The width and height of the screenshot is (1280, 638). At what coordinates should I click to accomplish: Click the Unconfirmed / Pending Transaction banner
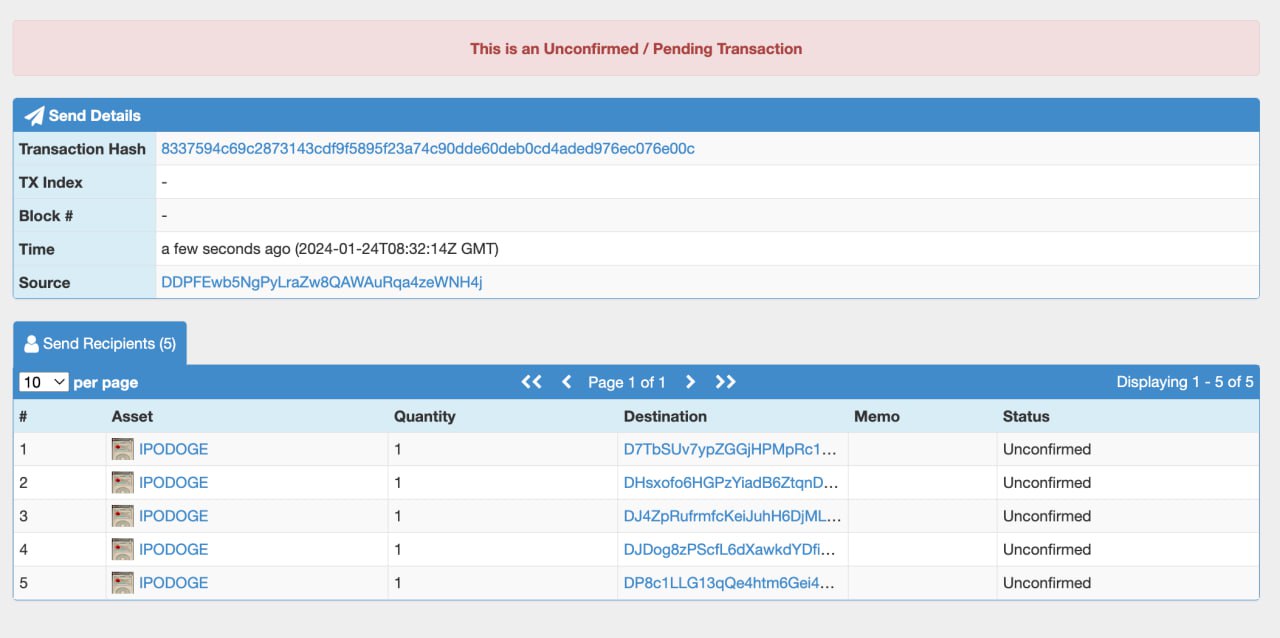636,48
